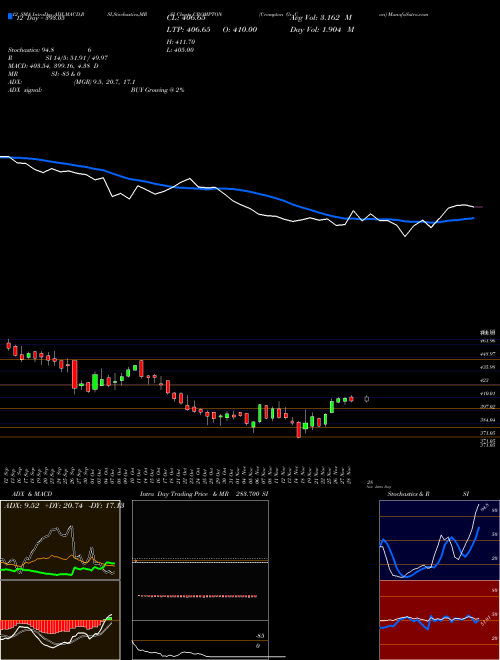Click the 'Day Vol: 1.904 M' text
Screen dimensions: 500x660
[x=322, y=30]
